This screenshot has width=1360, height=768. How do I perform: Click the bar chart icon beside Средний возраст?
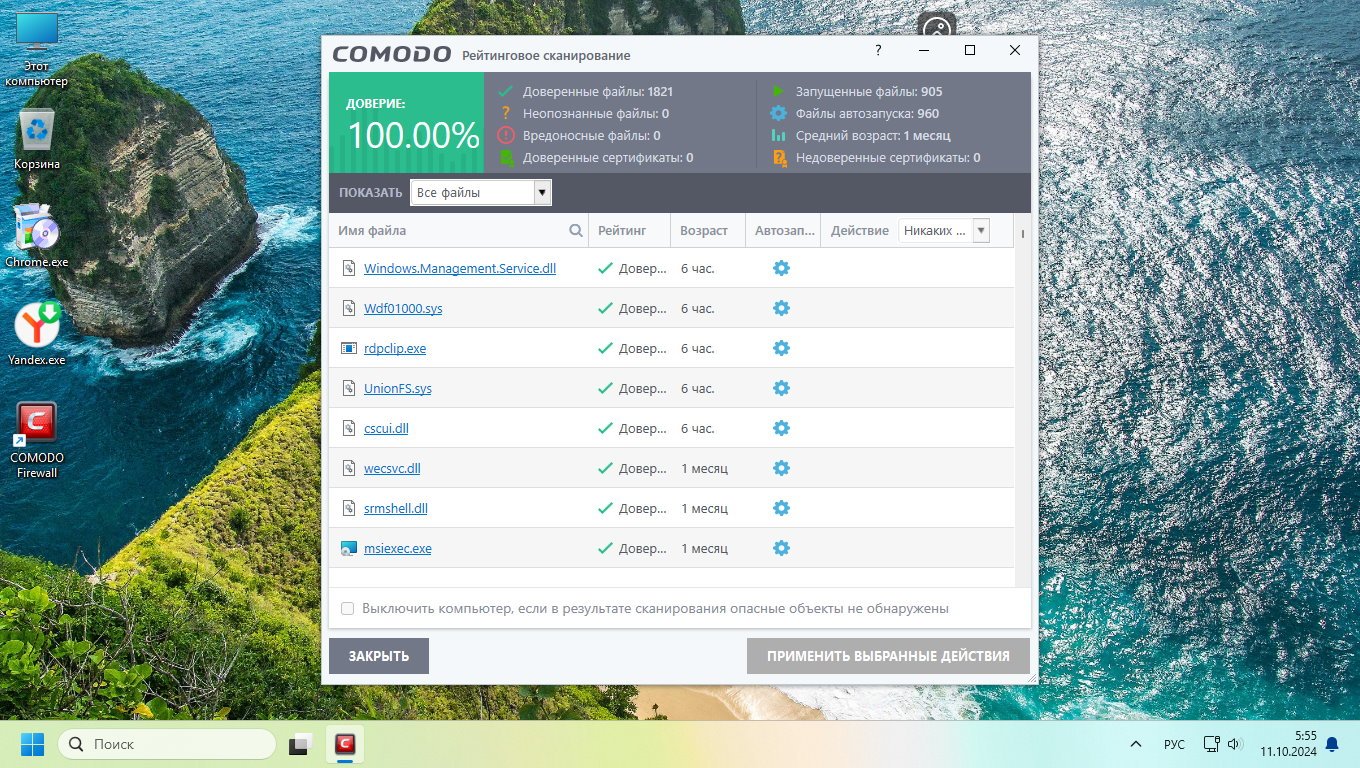point(778,135)
